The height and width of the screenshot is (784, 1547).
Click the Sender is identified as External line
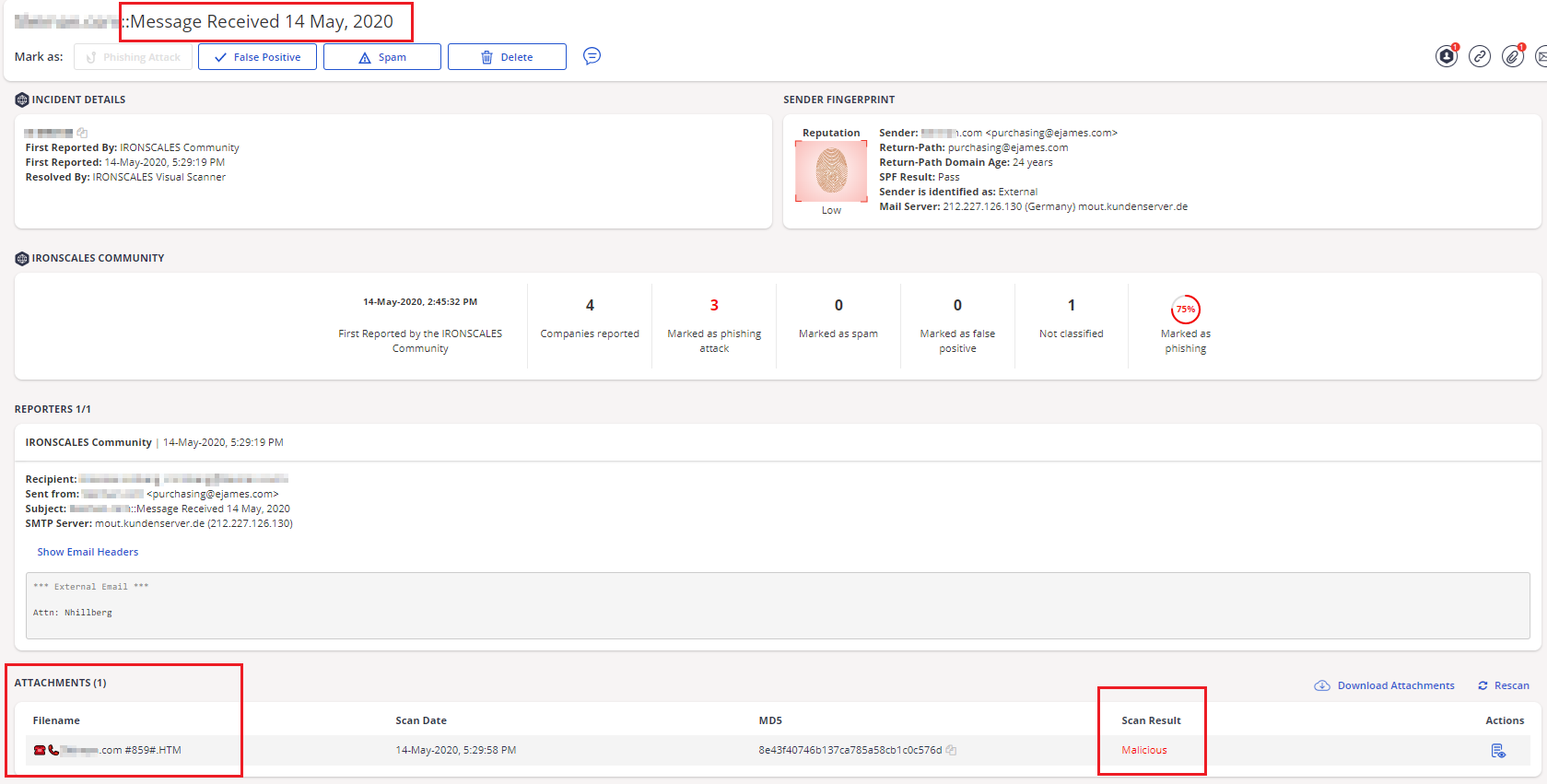(958, 192)
